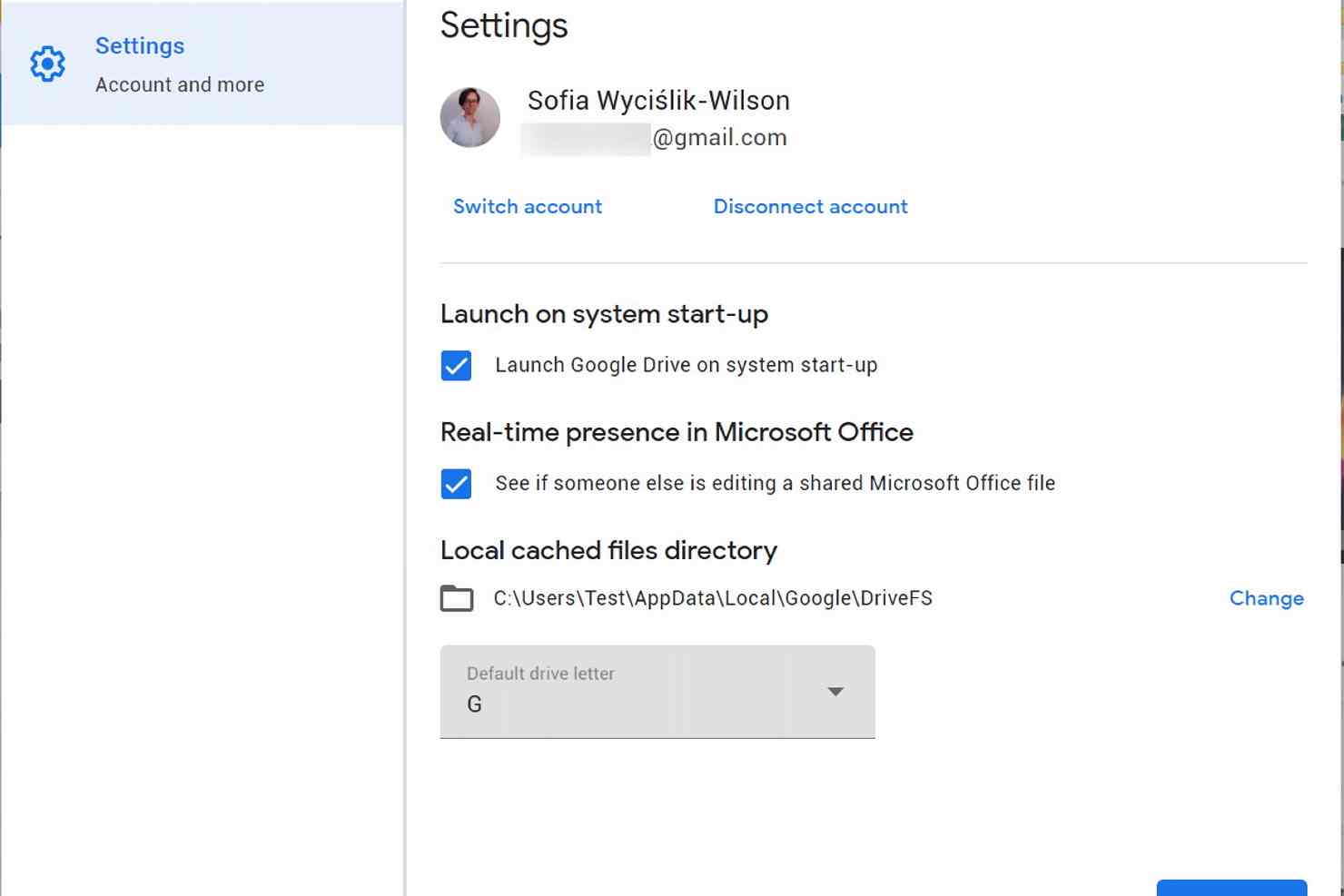Click Change for cached files directory
This screenshot has height=896, width=1344.
point(1267,598)
